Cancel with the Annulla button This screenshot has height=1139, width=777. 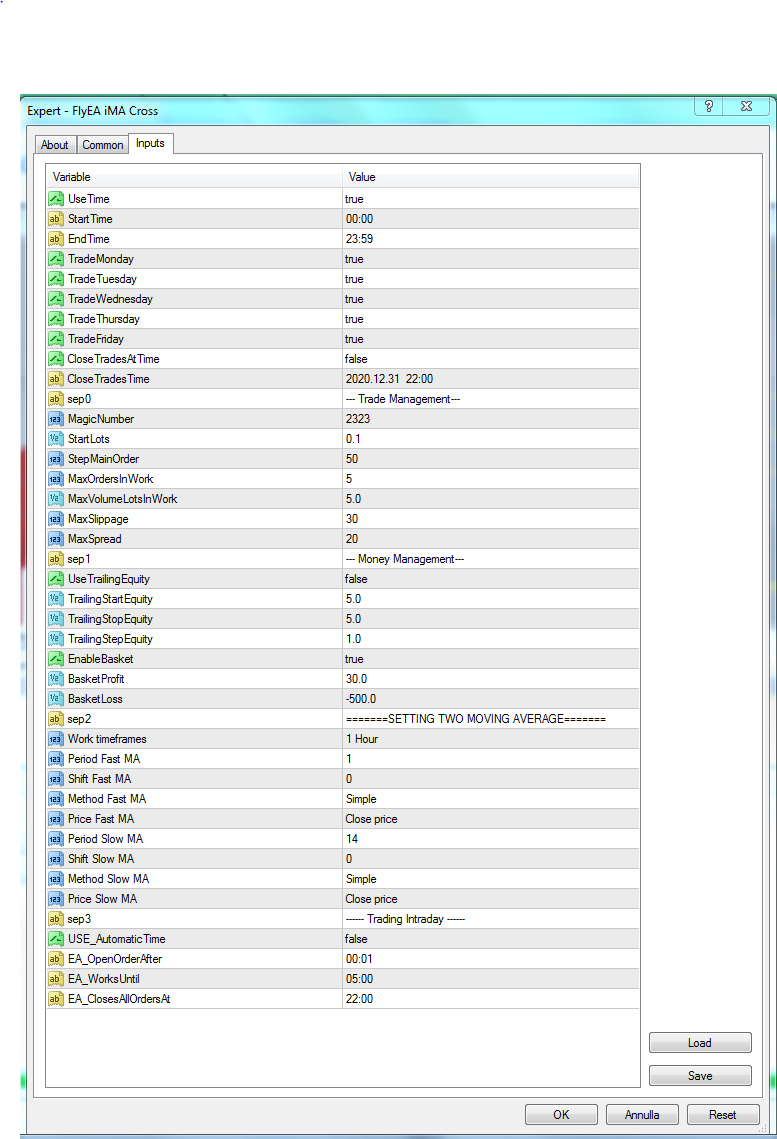[642, 1114]
